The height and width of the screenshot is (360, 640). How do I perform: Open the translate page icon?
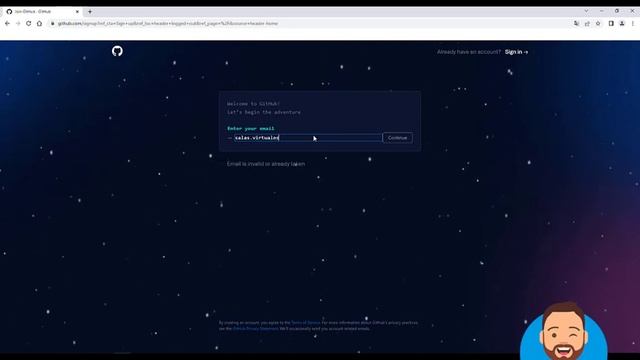click(x=576, y=24)
